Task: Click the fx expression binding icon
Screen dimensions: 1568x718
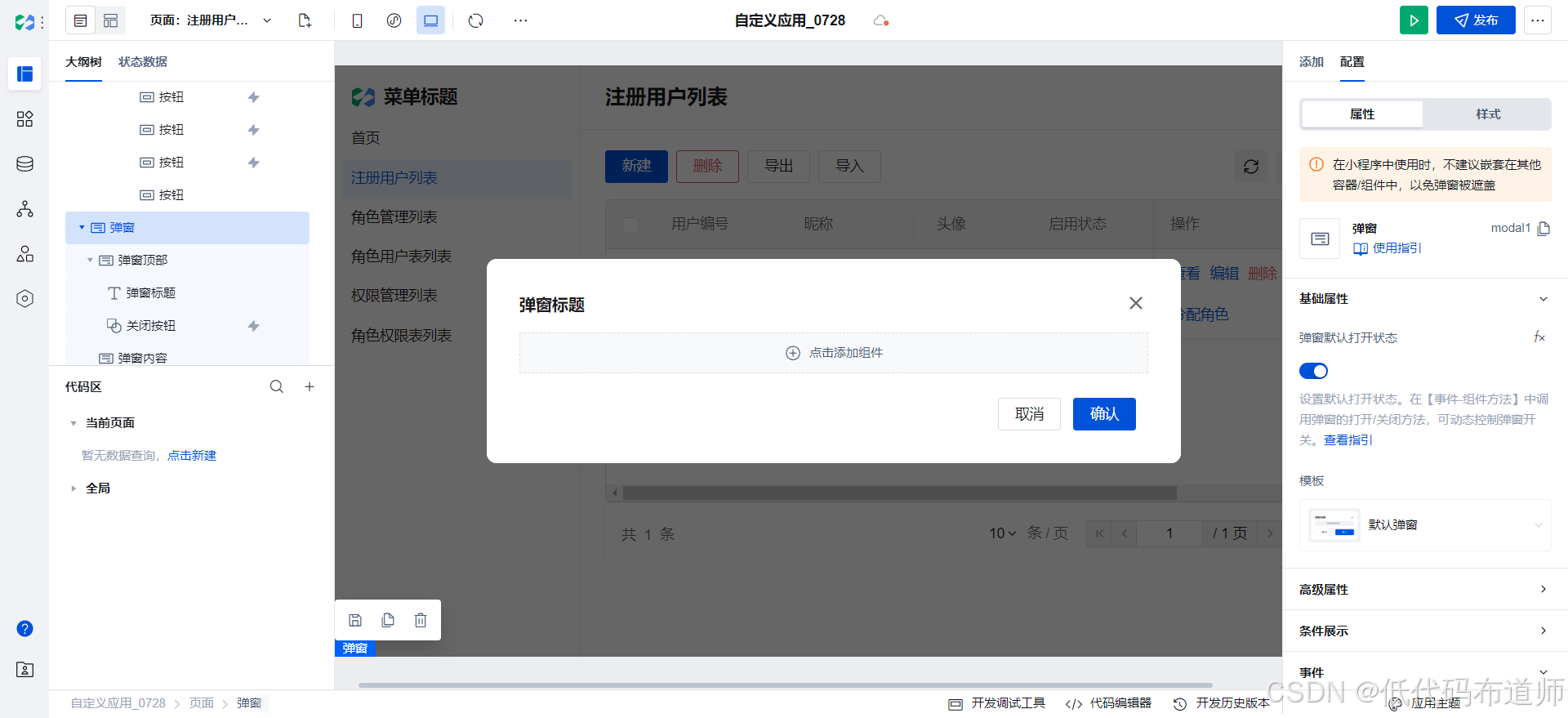Action: [1539, 337]
